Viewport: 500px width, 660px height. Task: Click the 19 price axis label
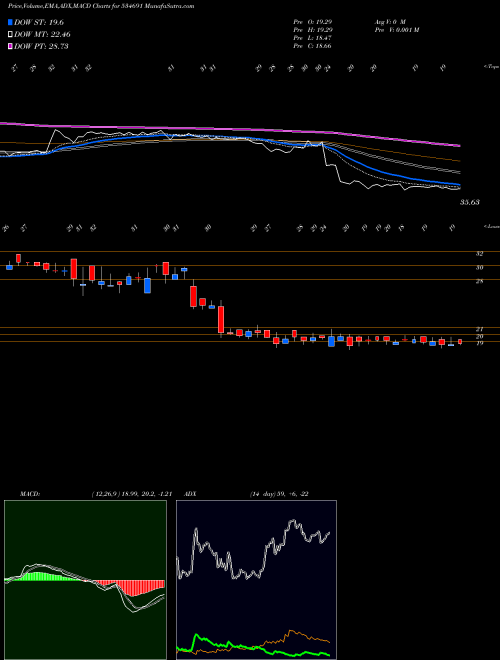pyautogui.click(x=479, y=343)
